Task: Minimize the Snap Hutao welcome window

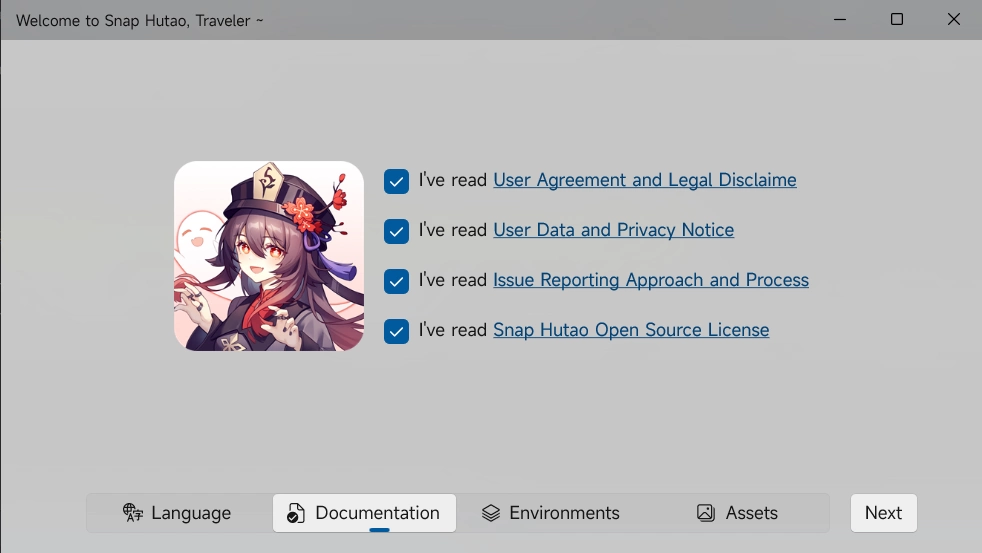Action: pos(840,19)
